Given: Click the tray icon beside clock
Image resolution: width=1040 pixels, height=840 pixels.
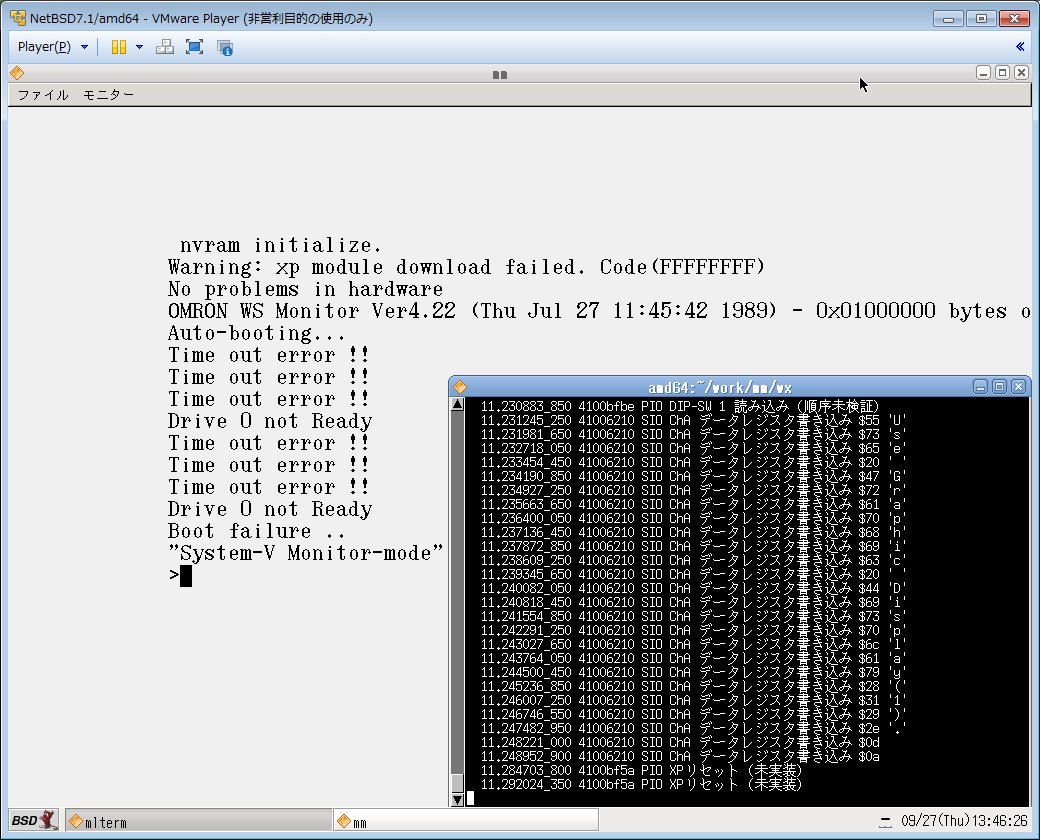Looking at the screenshot, I should [885, 823].
